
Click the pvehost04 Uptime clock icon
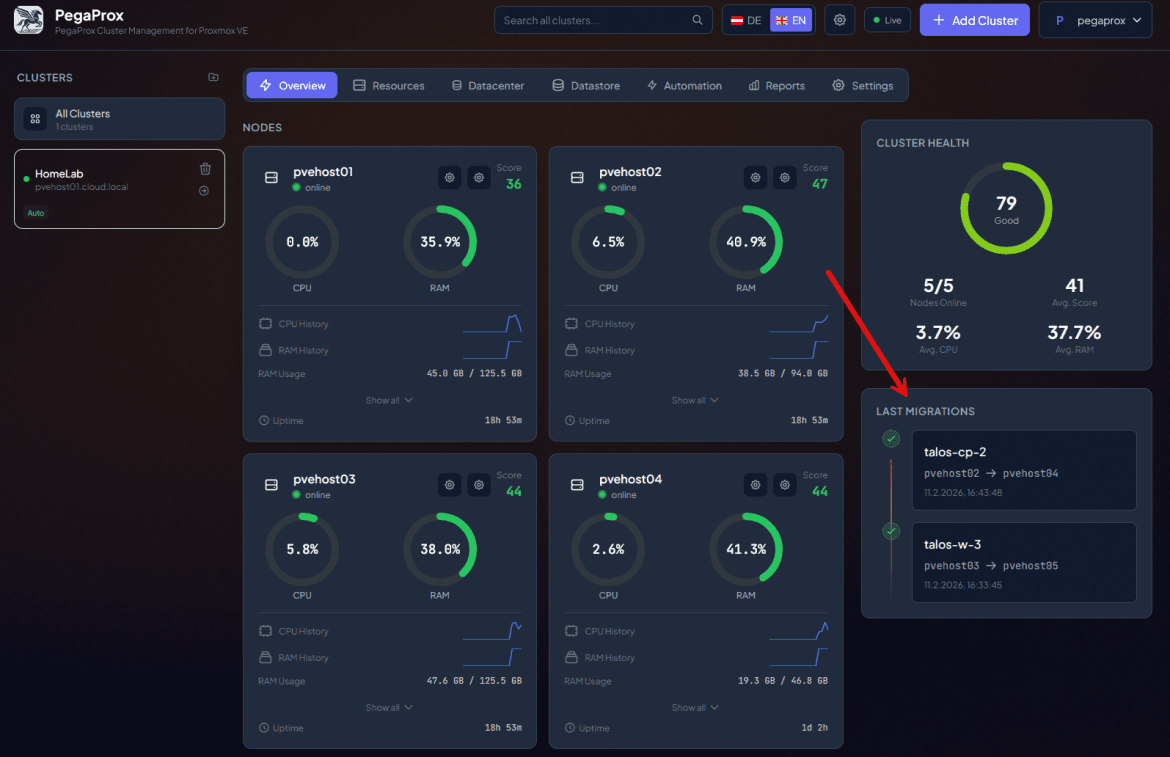570,728
